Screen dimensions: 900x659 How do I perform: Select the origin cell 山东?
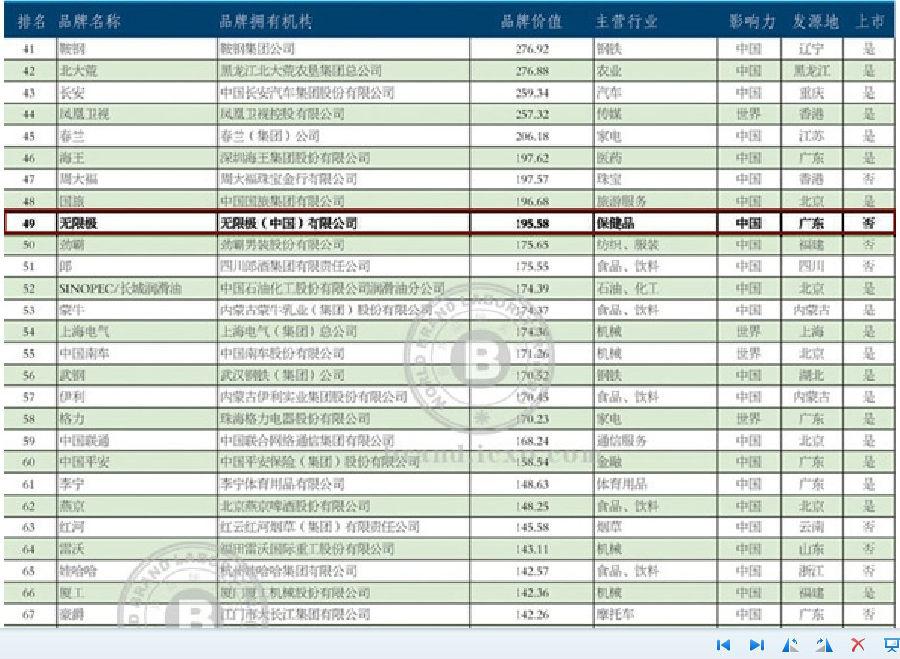tap(812, 549)
